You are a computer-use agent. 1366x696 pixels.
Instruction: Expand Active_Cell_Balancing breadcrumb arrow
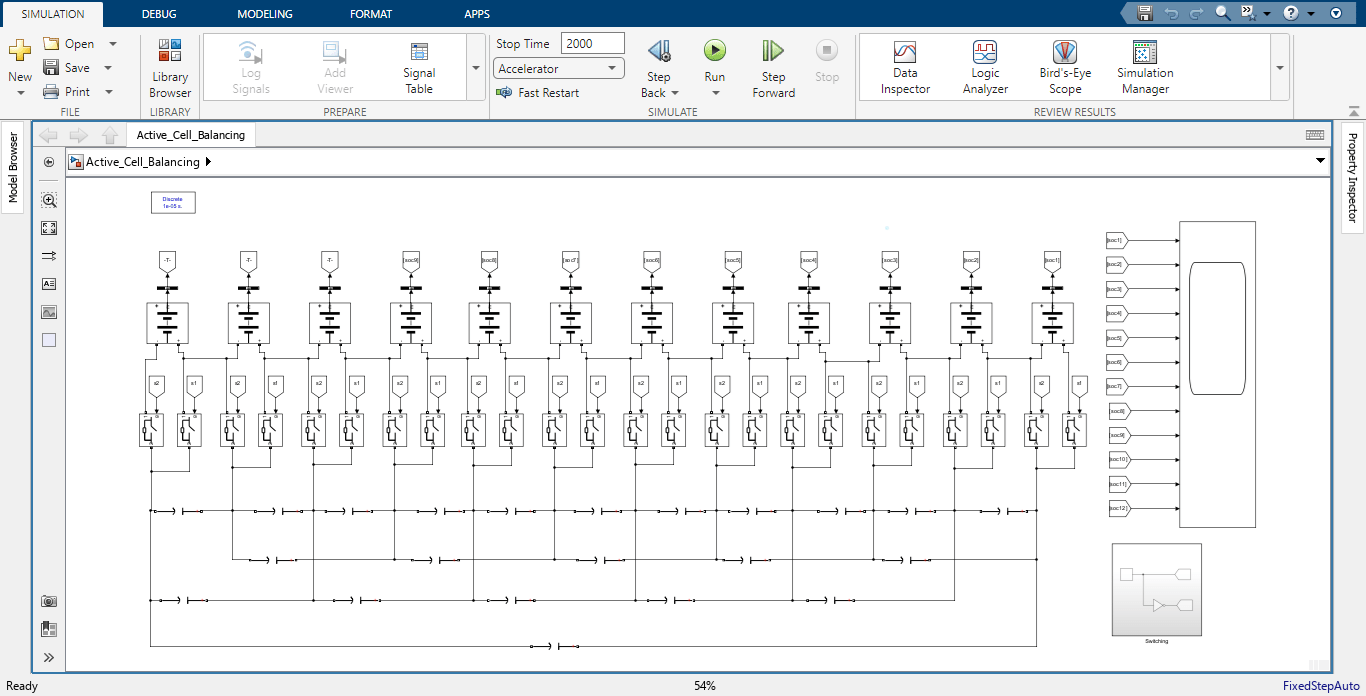[207, 162]
